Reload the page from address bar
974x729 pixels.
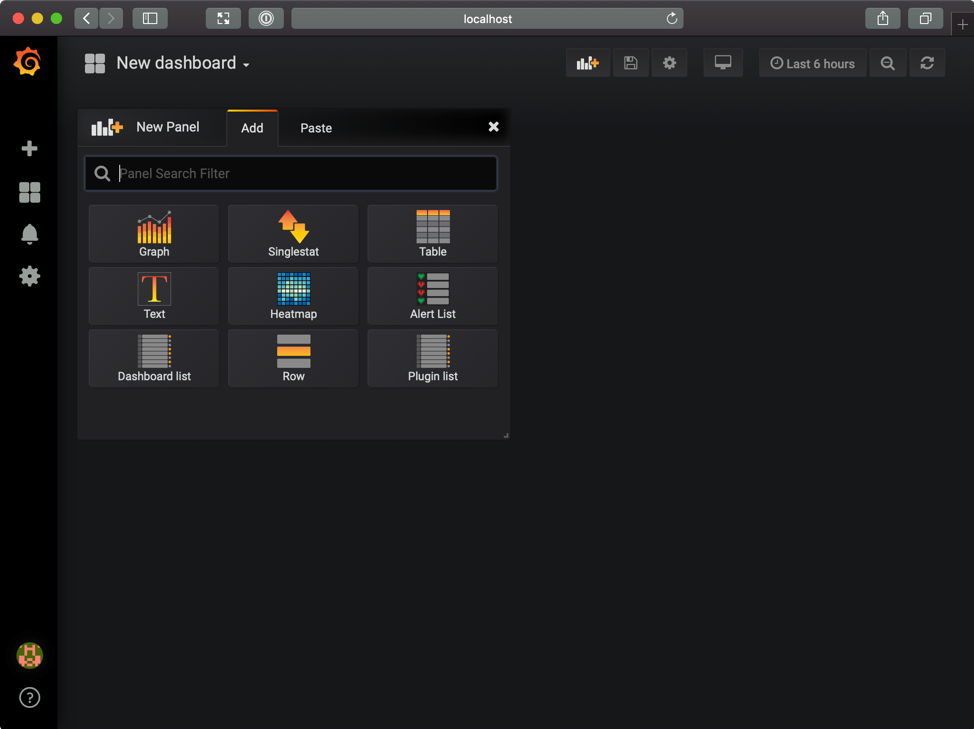coord(671,19)
